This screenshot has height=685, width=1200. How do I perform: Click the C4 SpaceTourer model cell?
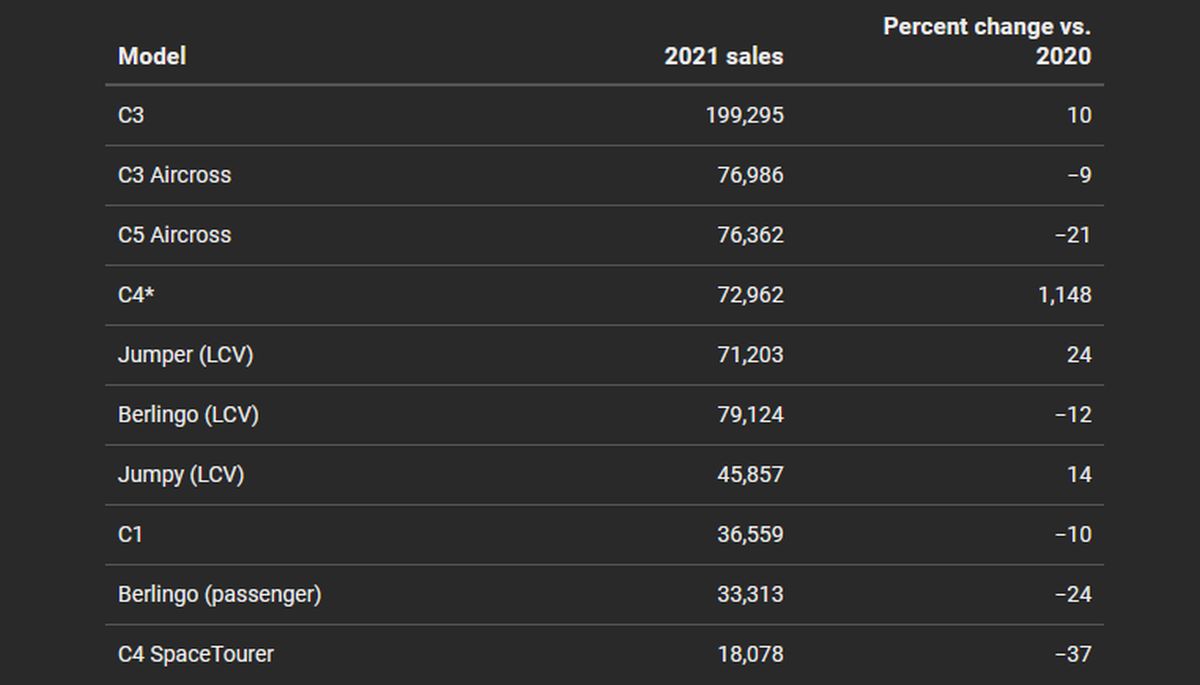(195, 655)
